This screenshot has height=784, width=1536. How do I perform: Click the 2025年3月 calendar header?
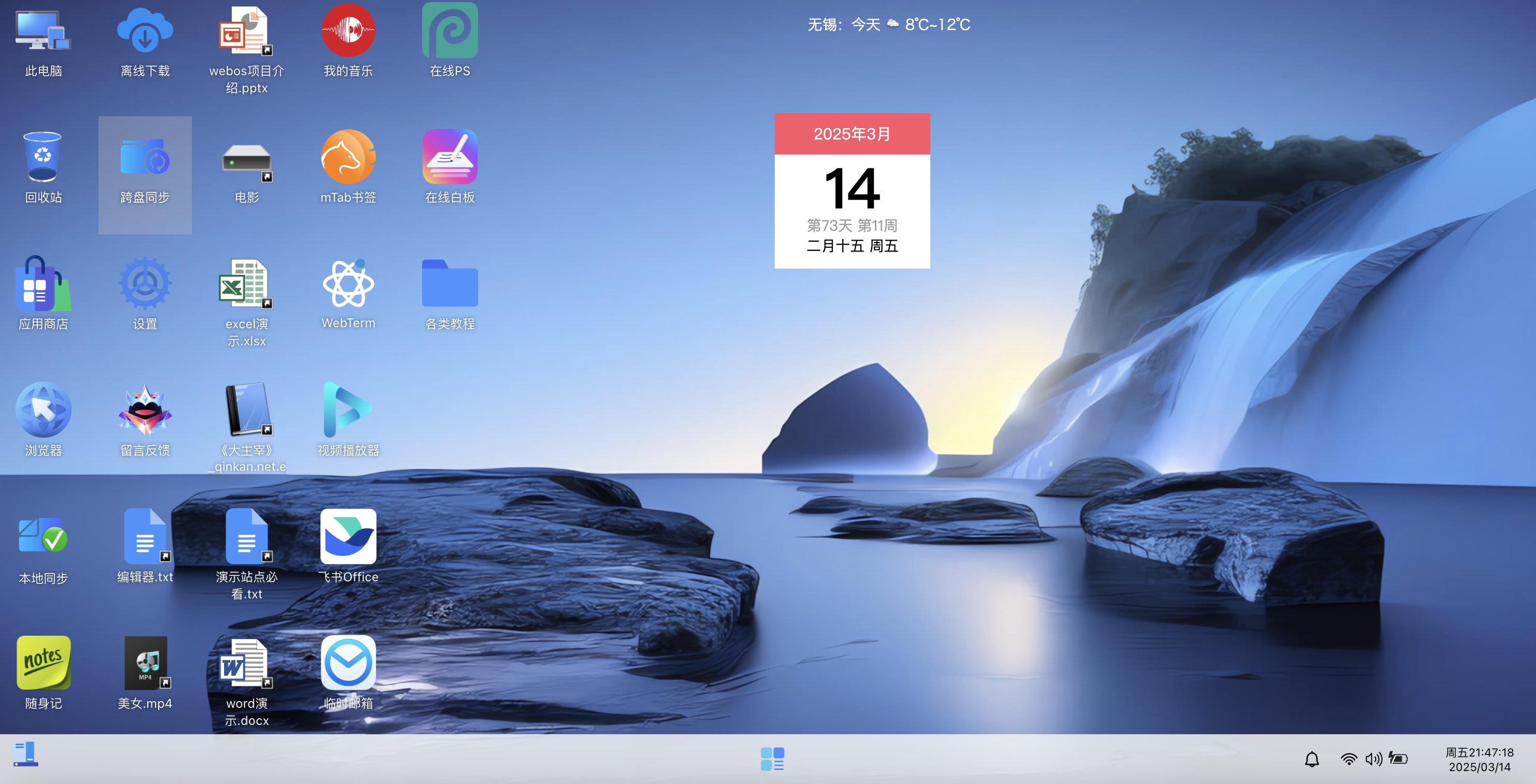(x=852, y=134)
